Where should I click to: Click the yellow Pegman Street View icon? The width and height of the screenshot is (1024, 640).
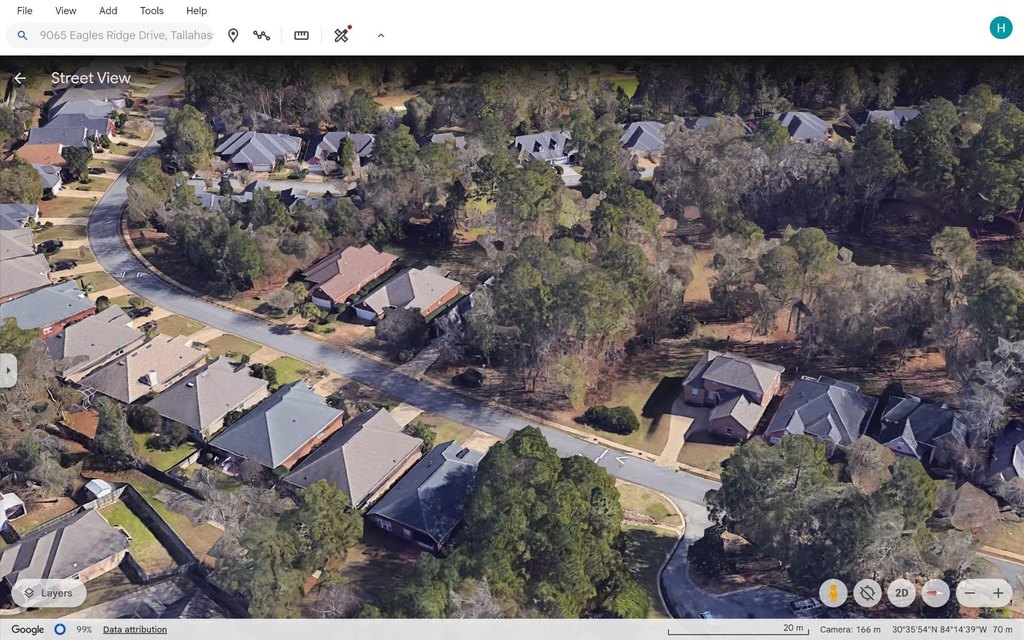tap(833, 593)
